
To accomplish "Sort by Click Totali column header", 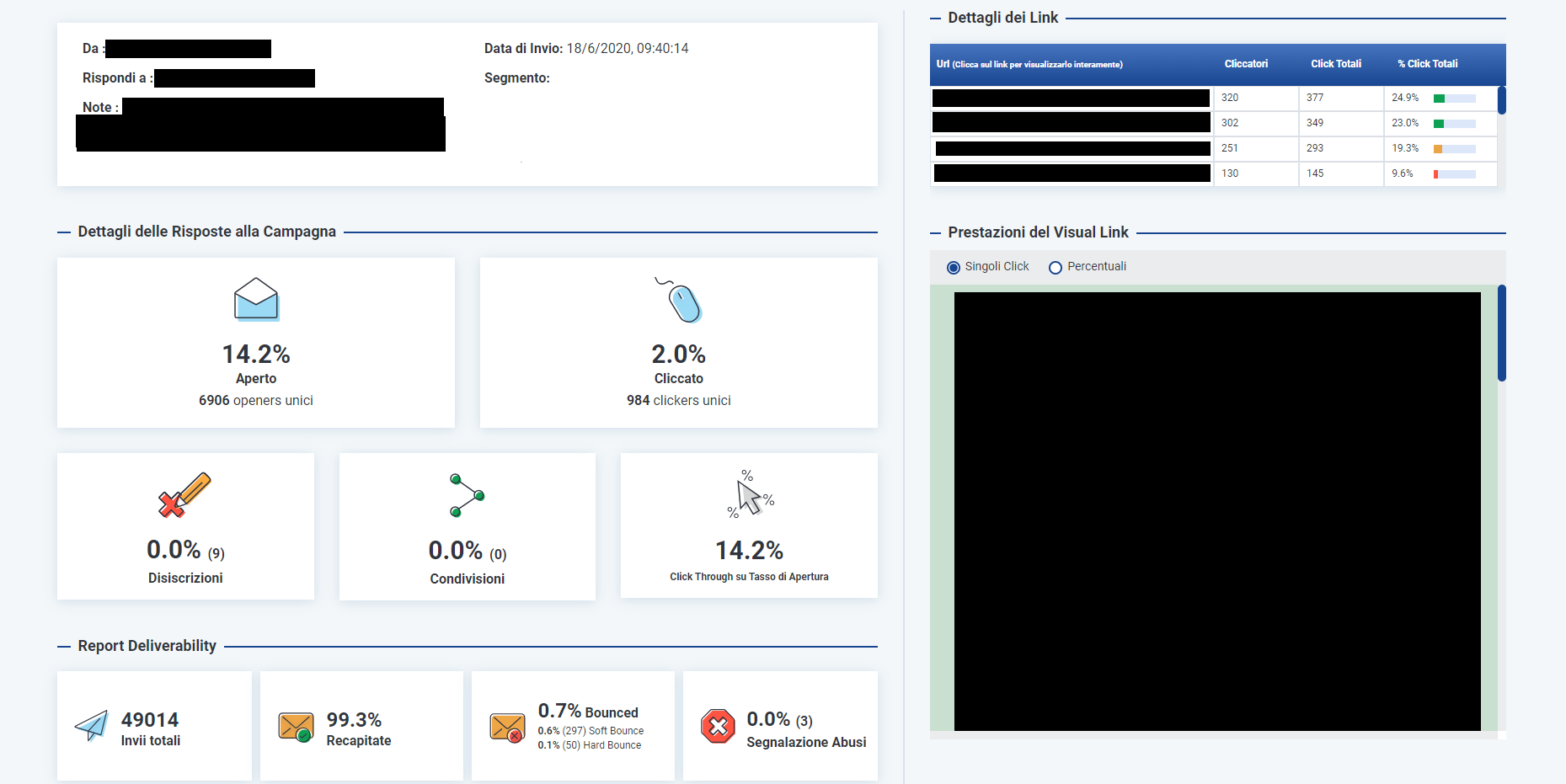I will point(1335,64).
